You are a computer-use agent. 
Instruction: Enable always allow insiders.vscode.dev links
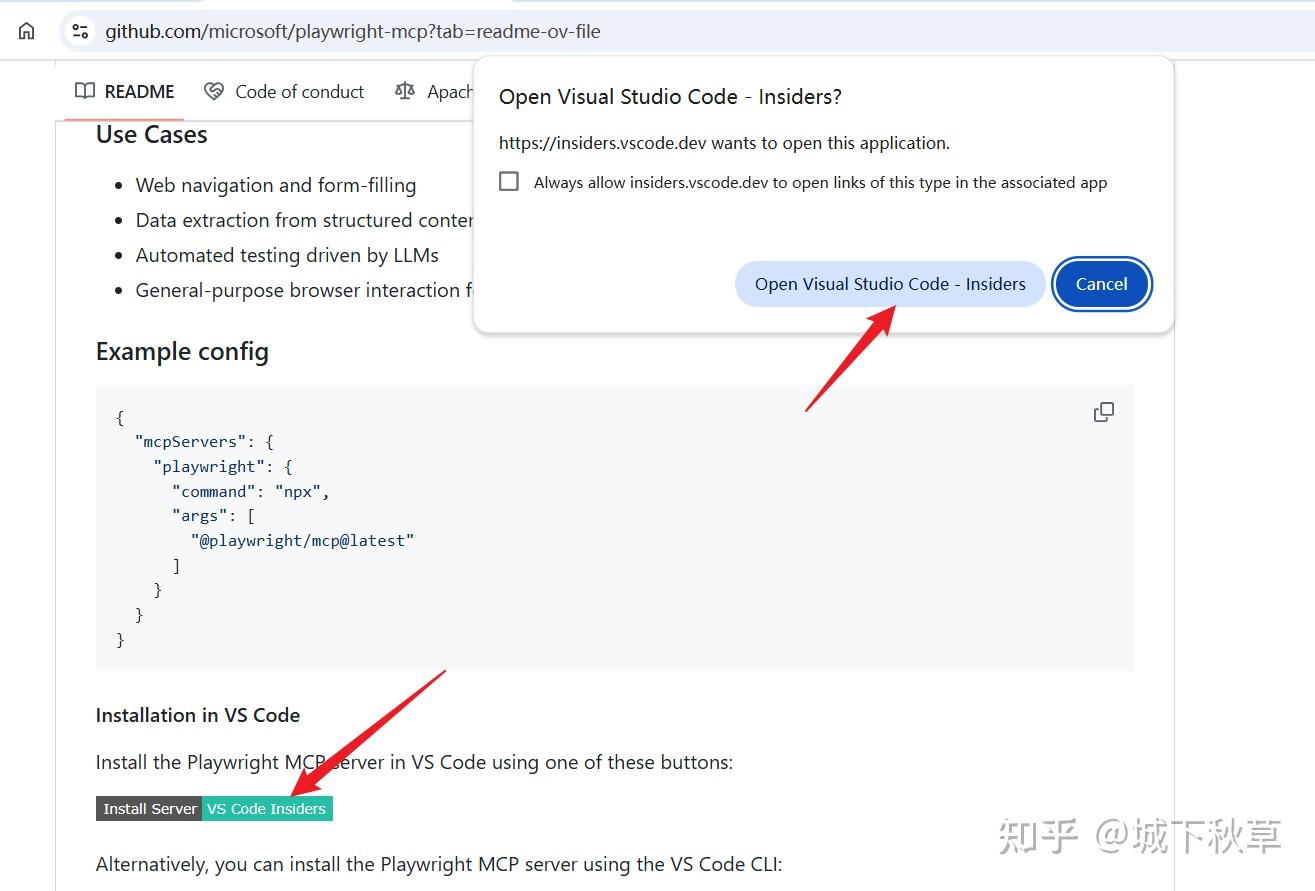[509, 181]
